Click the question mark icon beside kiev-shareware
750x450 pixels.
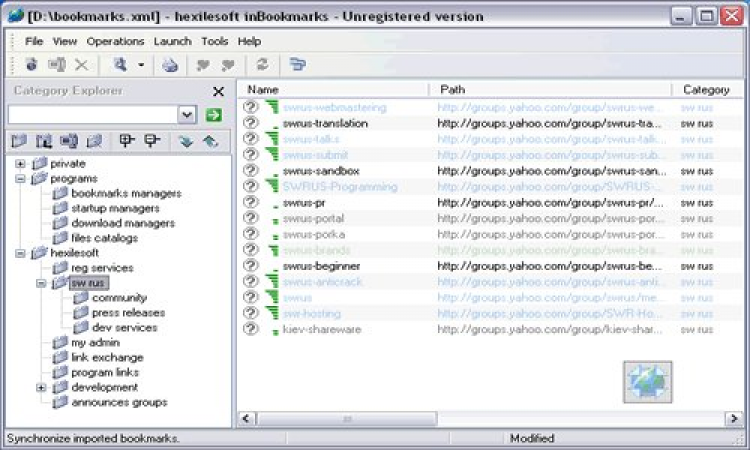point(251,329)
